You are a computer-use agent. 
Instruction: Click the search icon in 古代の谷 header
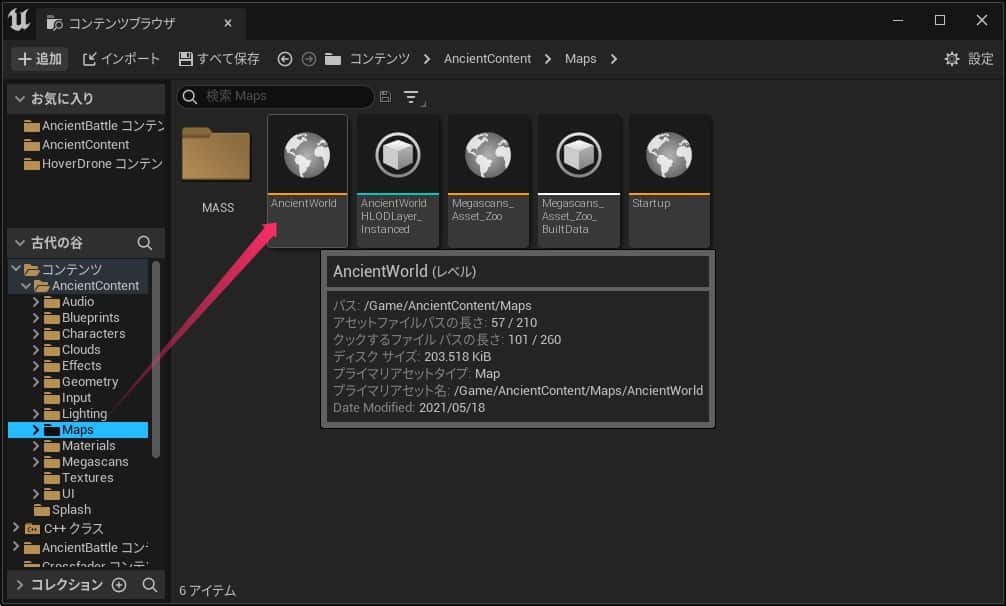[x=145, y=243]
